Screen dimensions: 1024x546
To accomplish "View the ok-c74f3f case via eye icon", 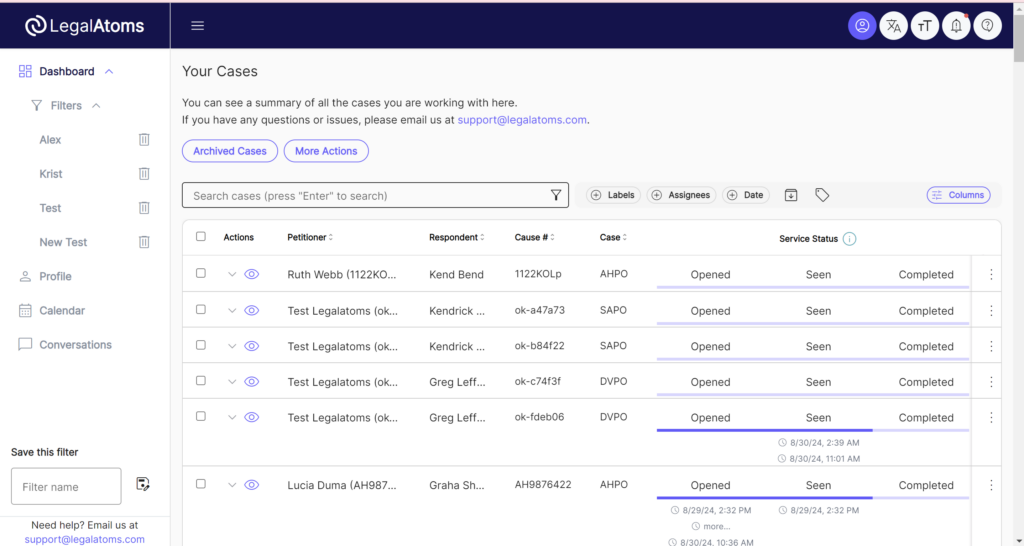I will tap(251, 381).
